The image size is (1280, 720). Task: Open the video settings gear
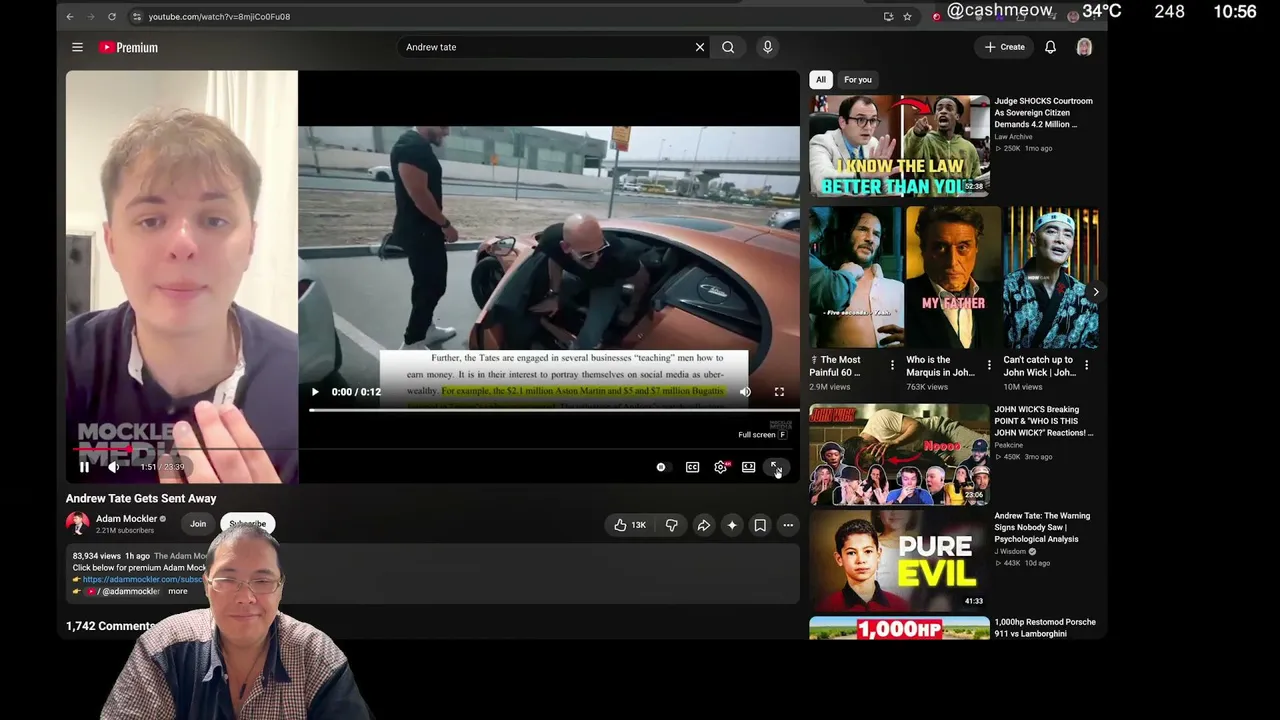pos(720,467)
